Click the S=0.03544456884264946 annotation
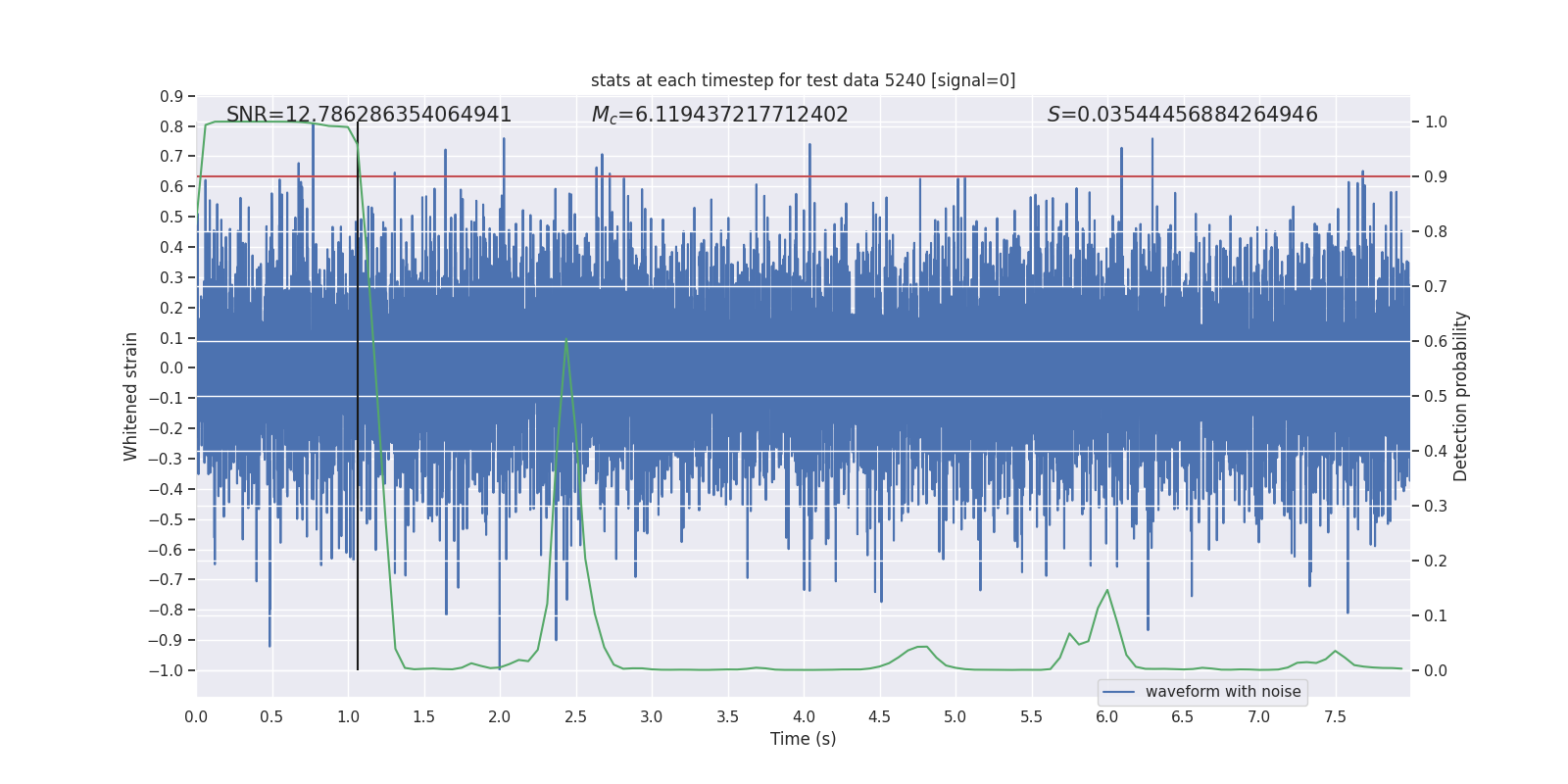The width and height of the screenshot is (1568, 784). pyautogui.click(x=1183, y=115)
